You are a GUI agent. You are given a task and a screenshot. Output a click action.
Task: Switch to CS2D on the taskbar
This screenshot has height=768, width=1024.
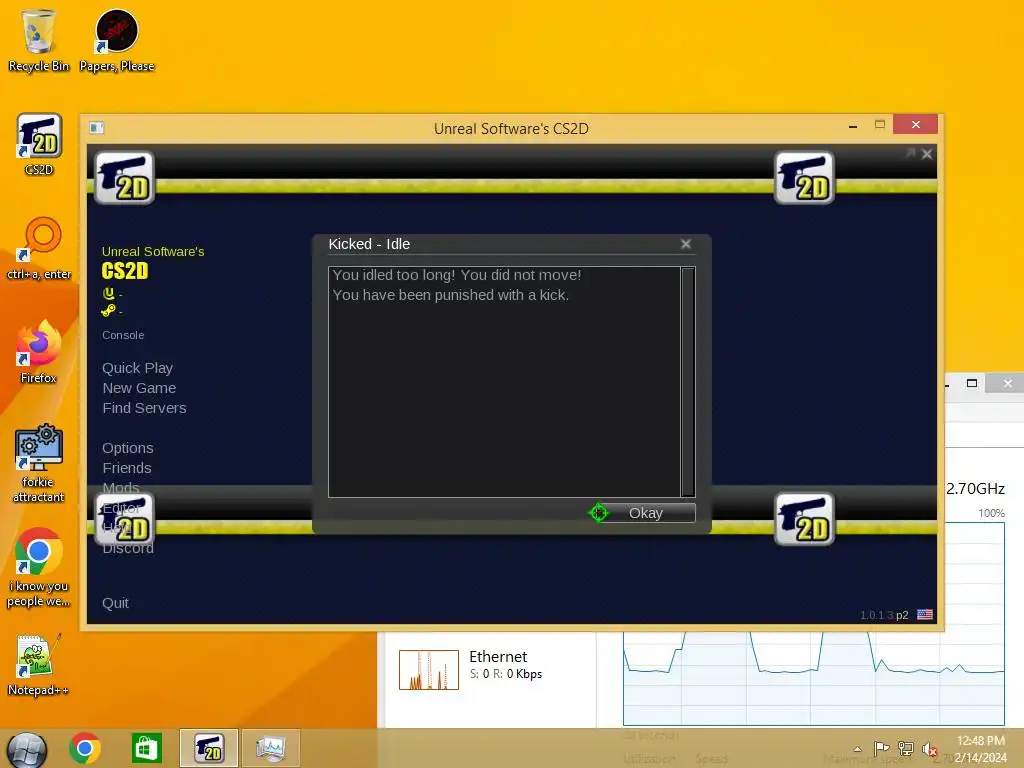[x=209, y=748]
